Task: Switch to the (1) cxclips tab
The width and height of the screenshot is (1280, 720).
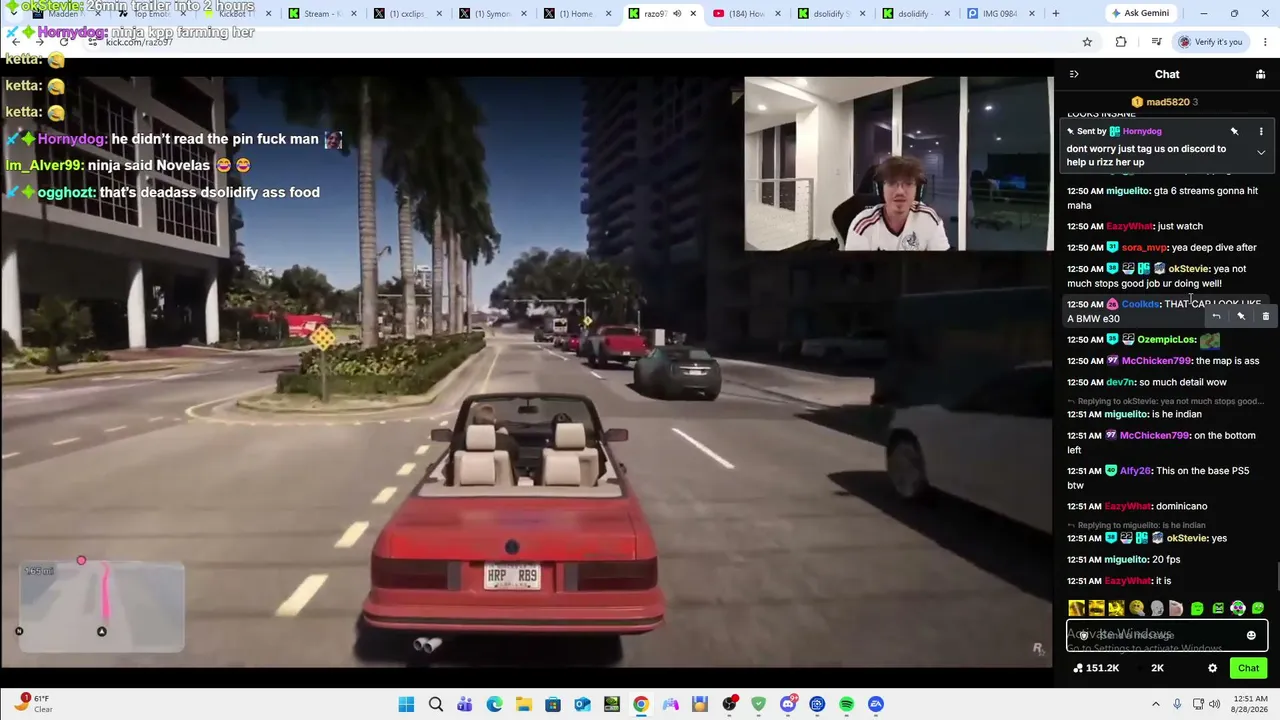Action: [x=407, y=14]
